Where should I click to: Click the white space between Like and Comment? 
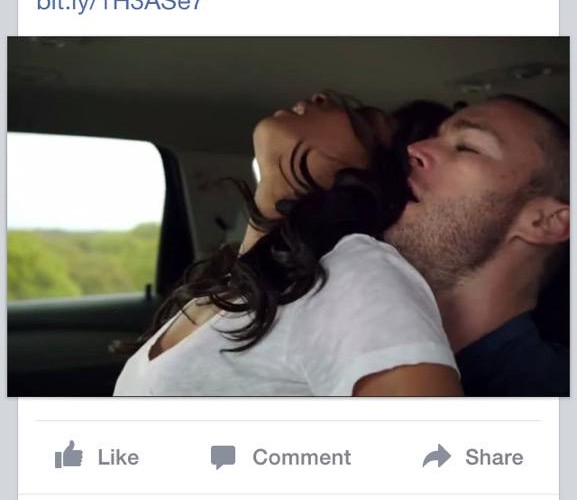tap(175, 457)
